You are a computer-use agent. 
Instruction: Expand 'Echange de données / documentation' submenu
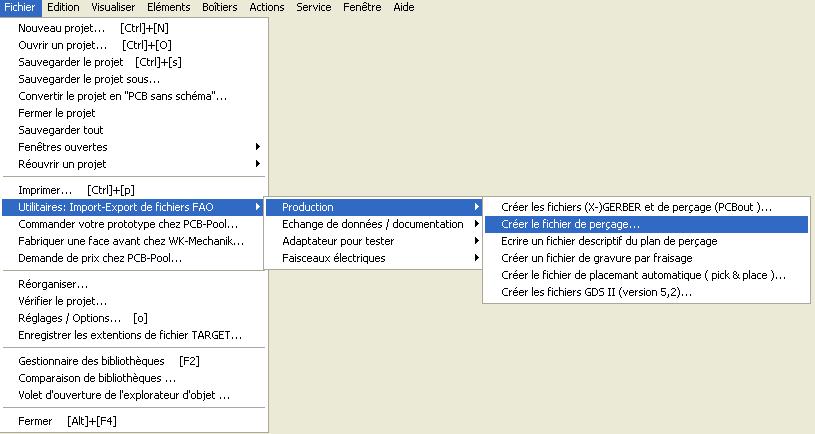click(x=373, y=224)
